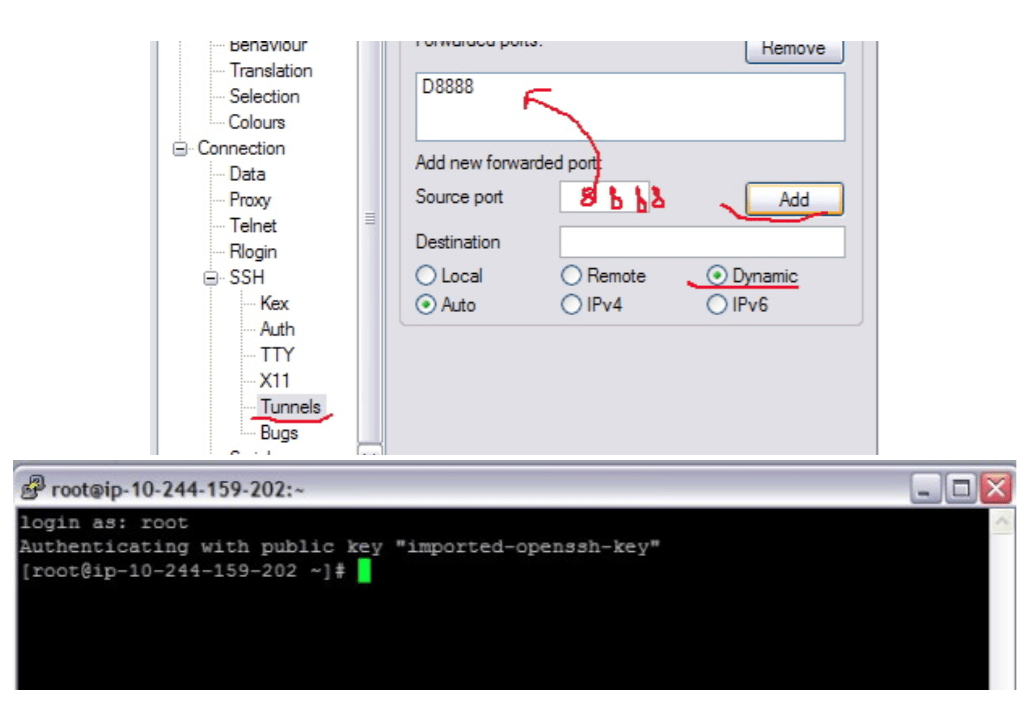Select the D8888 forwarded port entry
The width and height of the screenshot is (1029, 712).
[x=448, y=88]
